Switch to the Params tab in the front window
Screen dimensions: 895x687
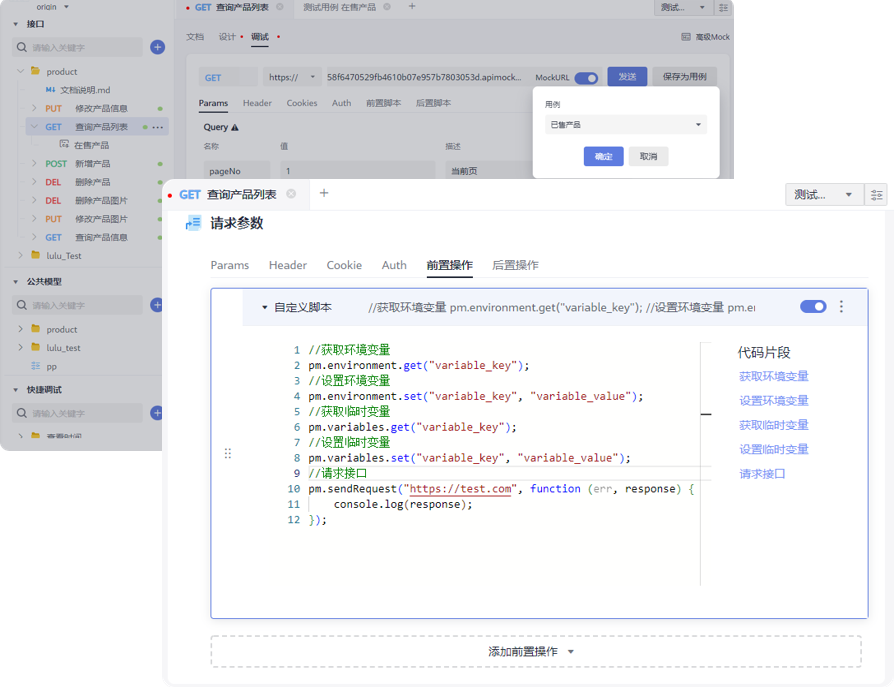pyautogui.click(x=229, y=265)
